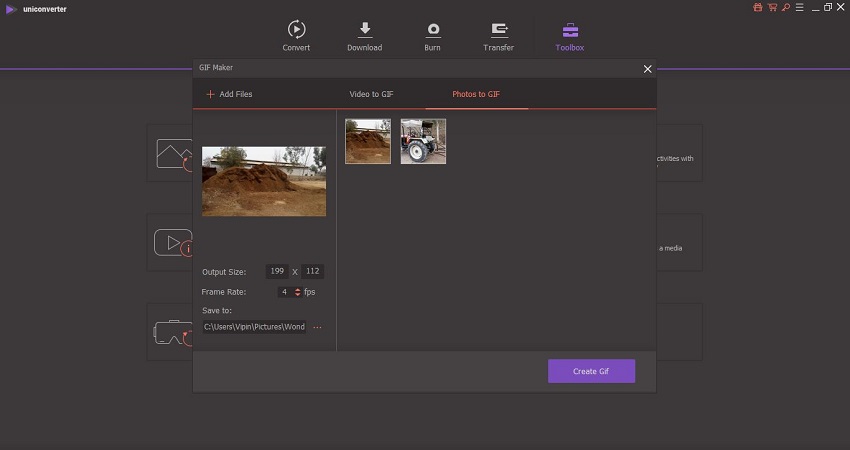This screenshot has width=850, height=450.
Task: Switch to Video to GIF tab
Action: click(x=370, y=94)
